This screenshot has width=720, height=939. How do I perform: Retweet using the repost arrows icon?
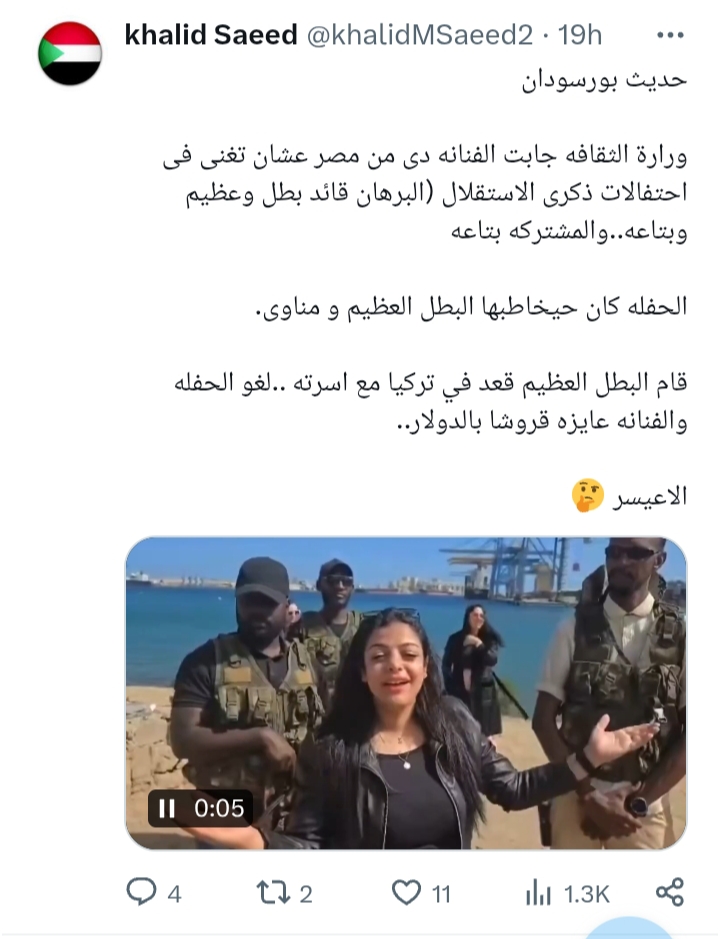pos(274,893)
